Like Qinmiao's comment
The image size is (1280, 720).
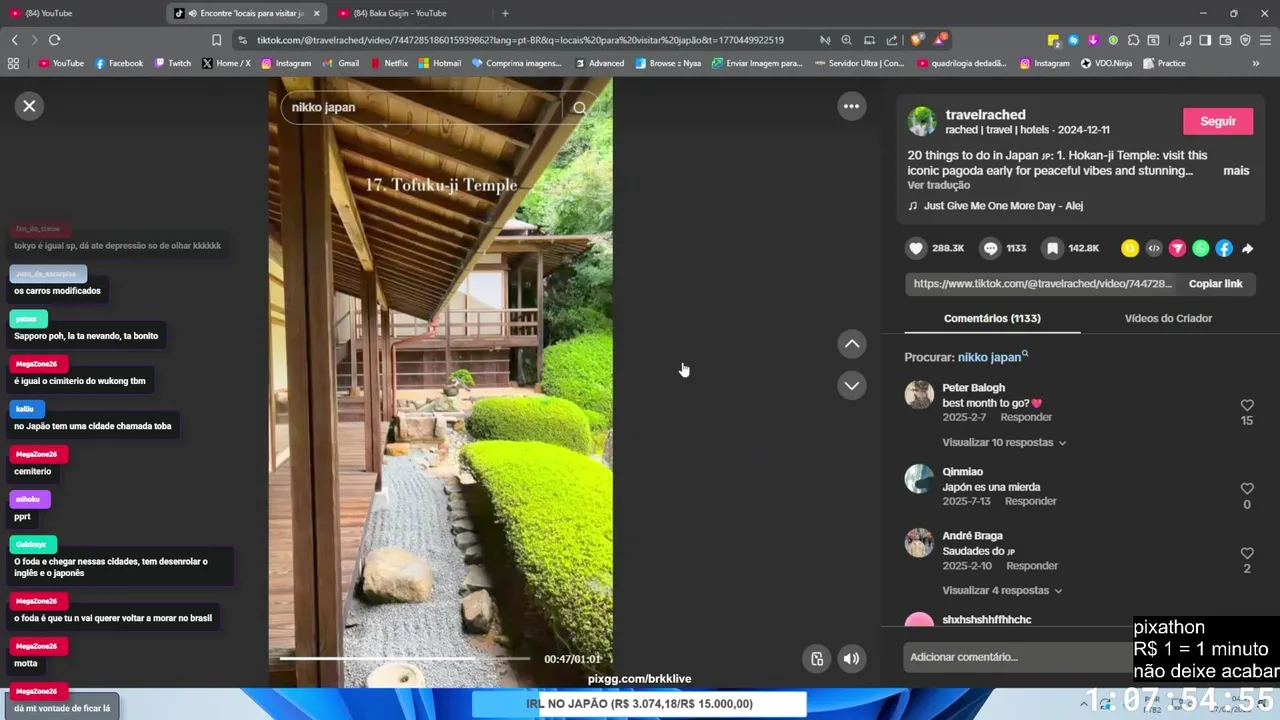(1247, 489)
